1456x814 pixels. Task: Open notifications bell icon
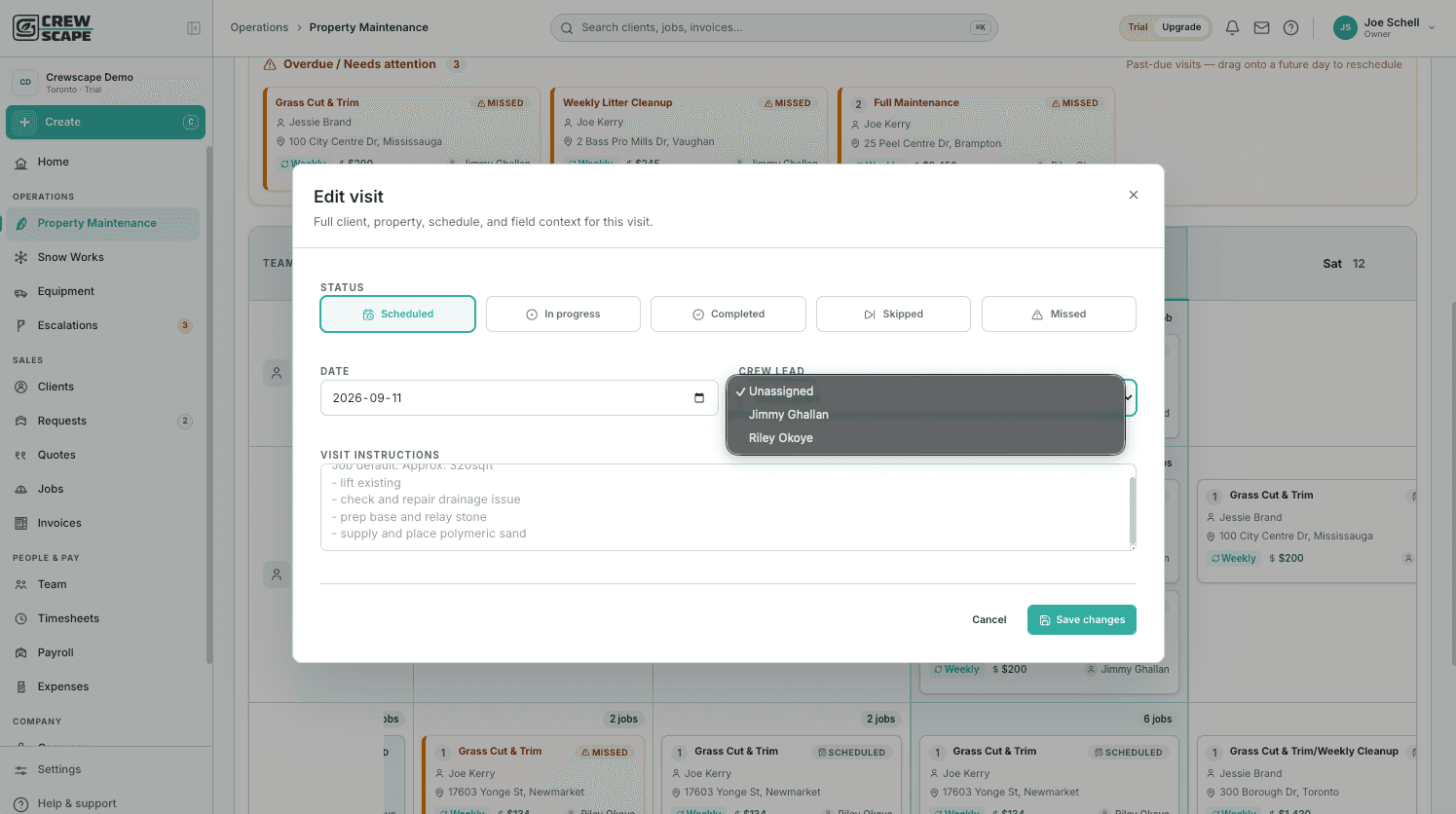1232,27
